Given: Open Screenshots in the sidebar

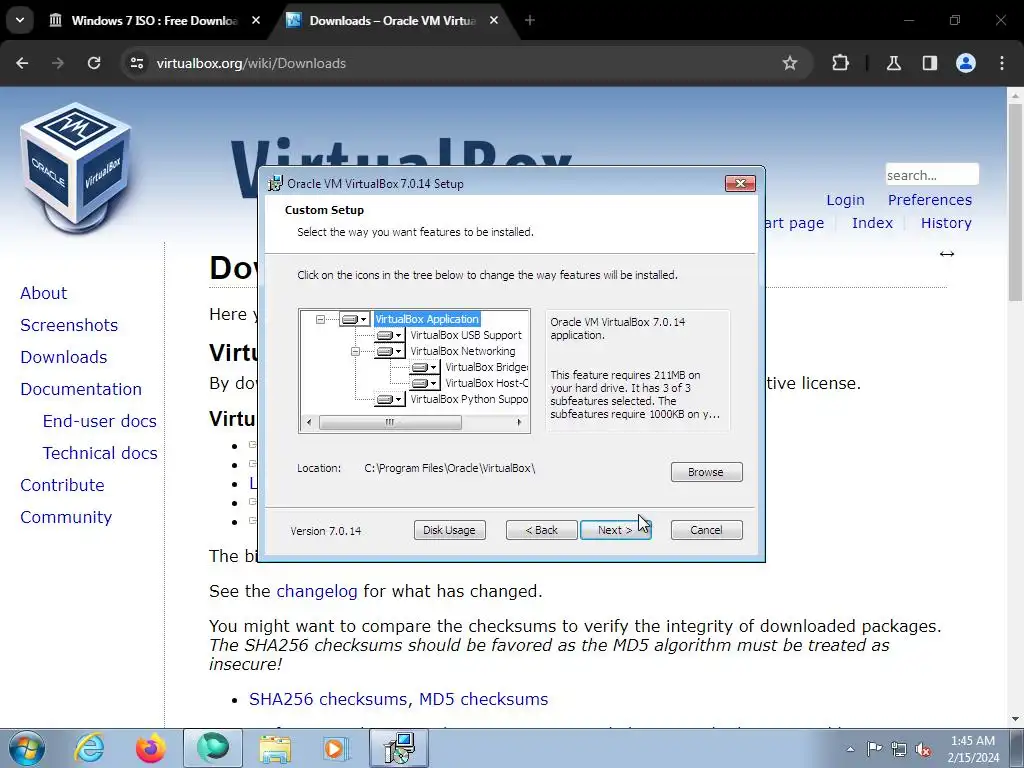Looking at the screenshot, I should click(69, 325).
